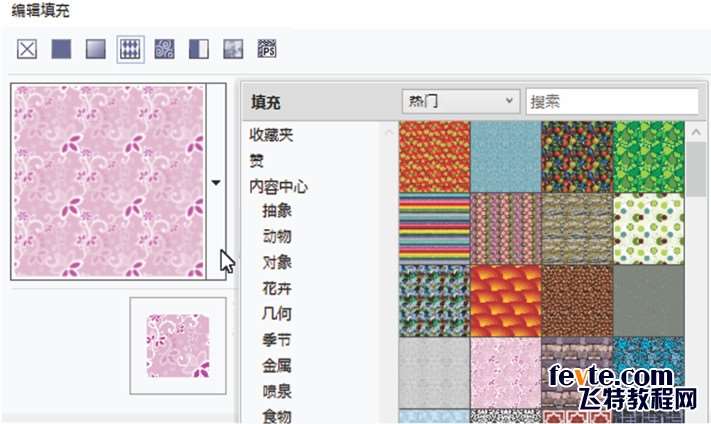Pick the 几何 category
This screenshot has height=424, width=711.
(x=277, y=313)
